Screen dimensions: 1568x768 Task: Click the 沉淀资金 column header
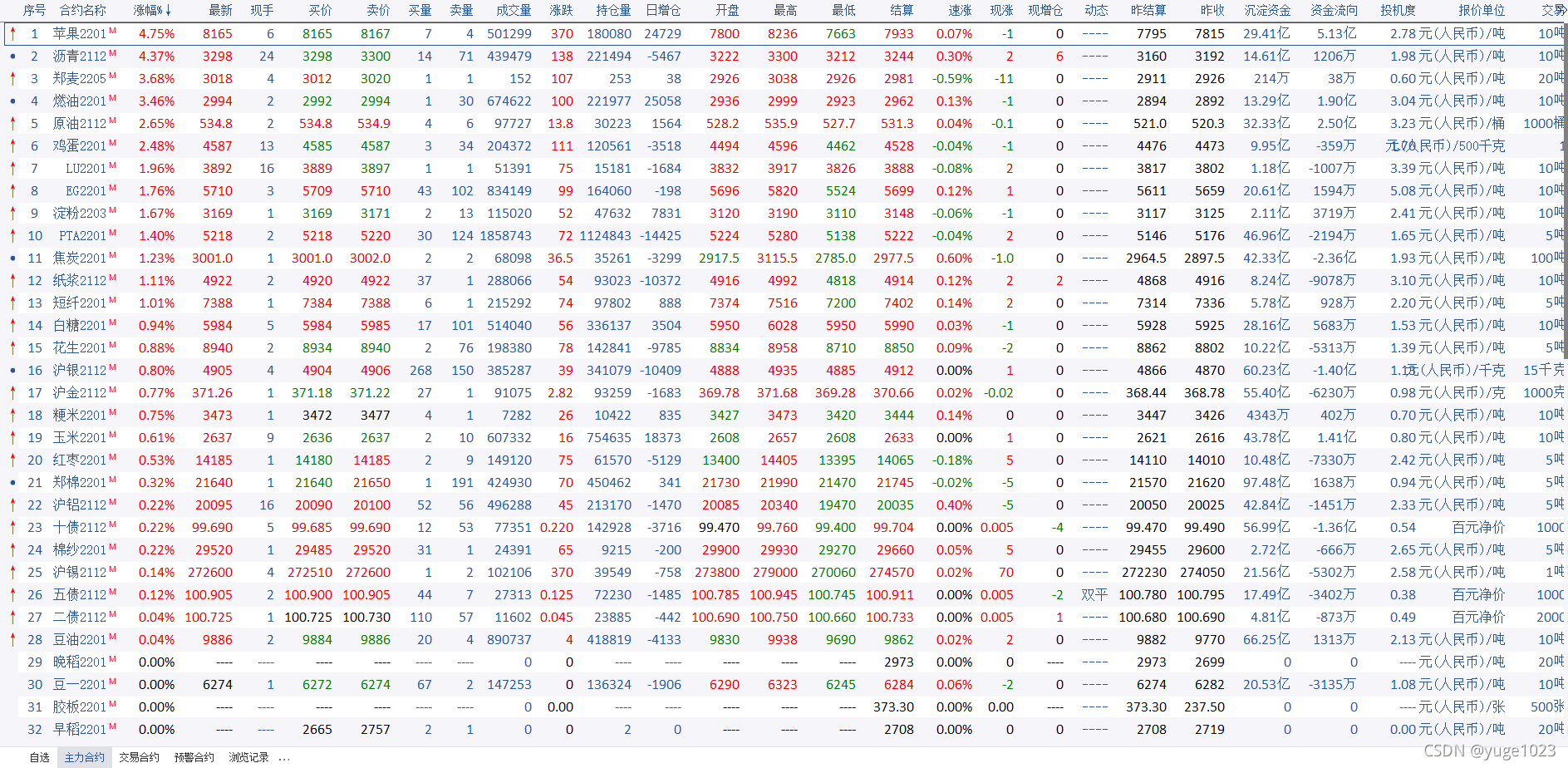(1267, 10)
